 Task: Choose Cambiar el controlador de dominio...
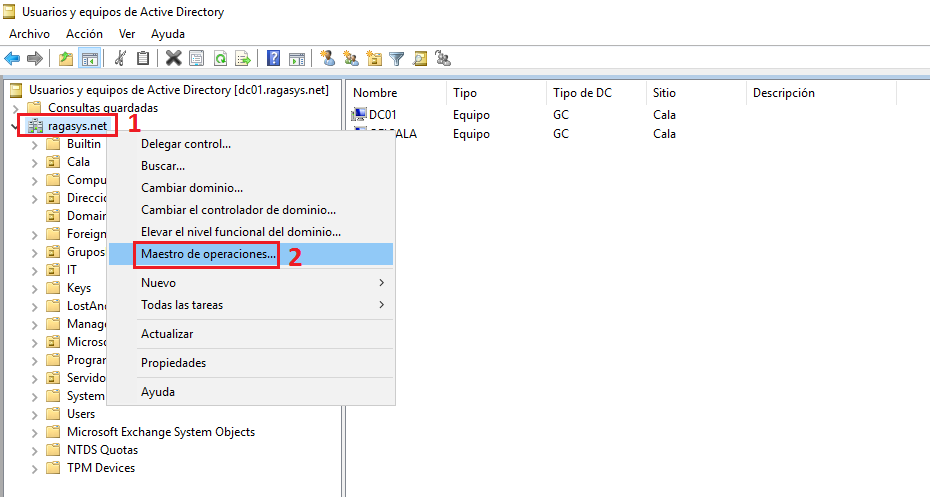click(x=251, y=210)
